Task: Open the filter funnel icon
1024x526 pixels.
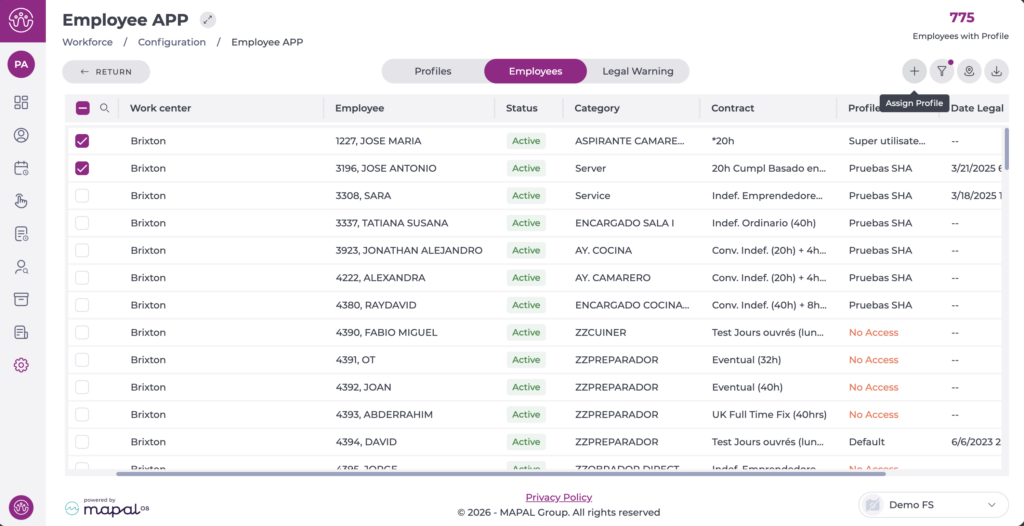Action: pos(941,71)
